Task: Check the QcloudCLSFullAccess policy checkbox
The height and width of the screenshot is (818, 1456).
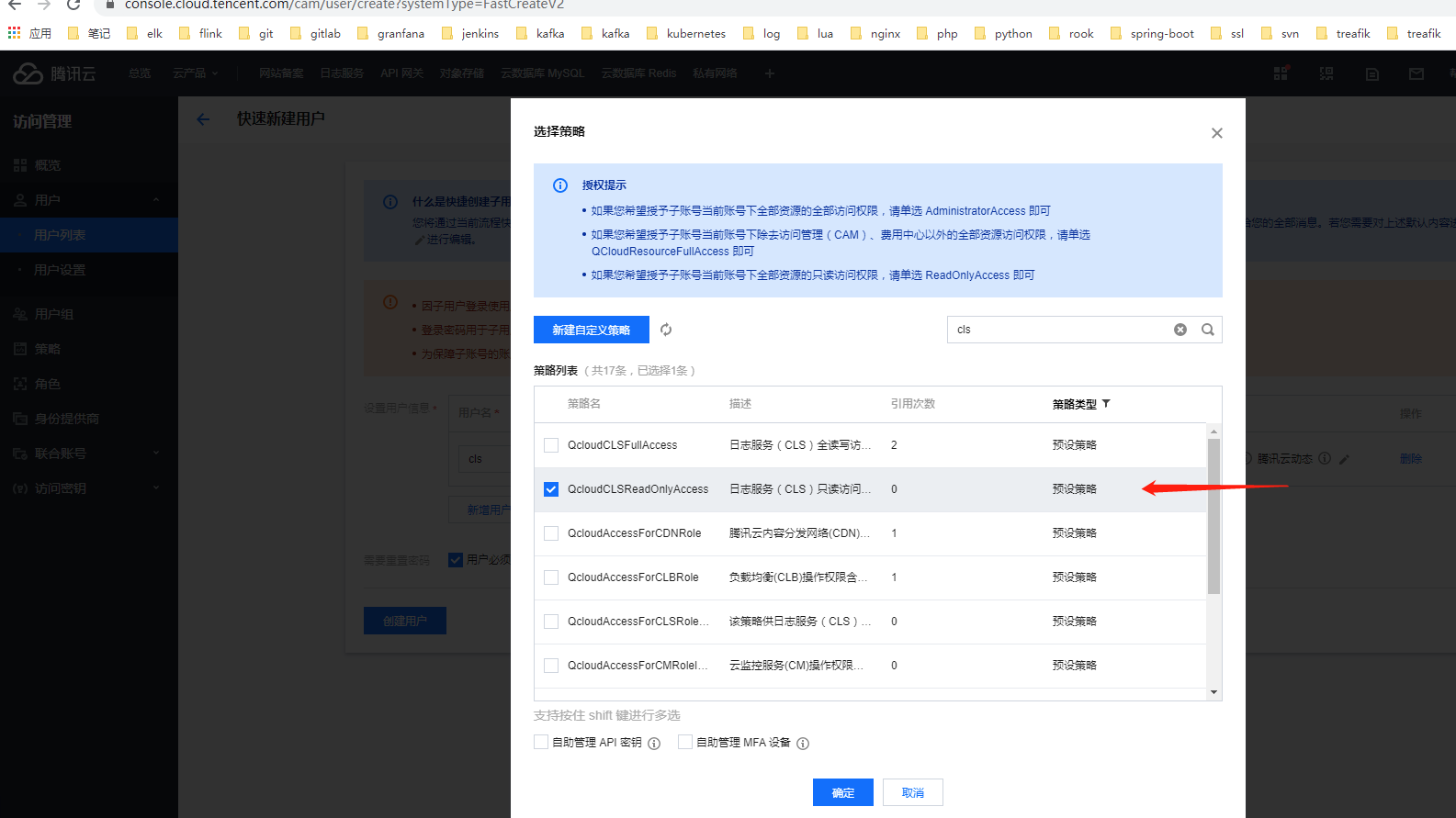Action: tap(551, 445)
